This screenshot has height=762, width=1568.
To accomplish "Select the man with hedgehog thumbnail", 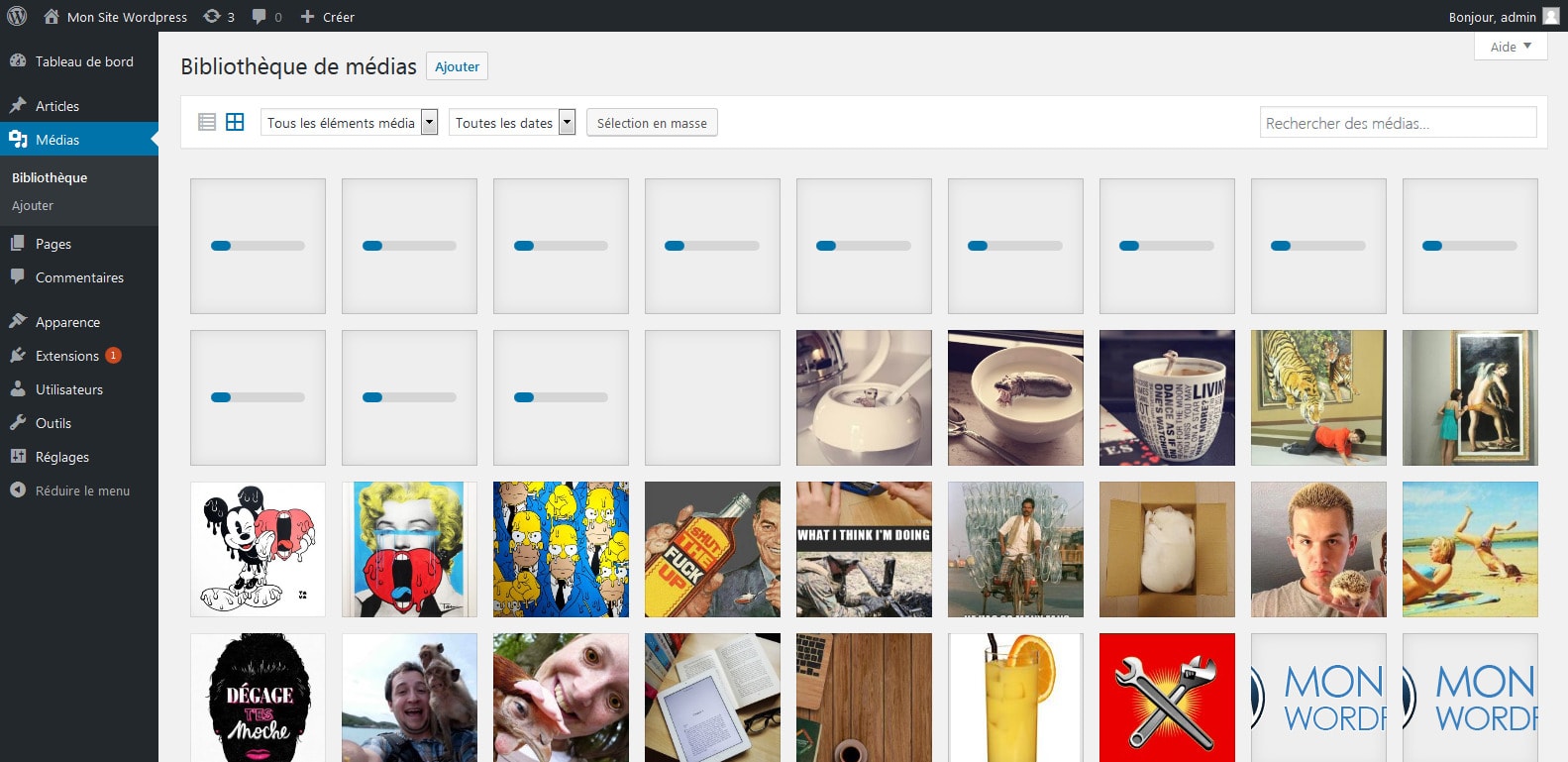I will (x=1318, y=549).
